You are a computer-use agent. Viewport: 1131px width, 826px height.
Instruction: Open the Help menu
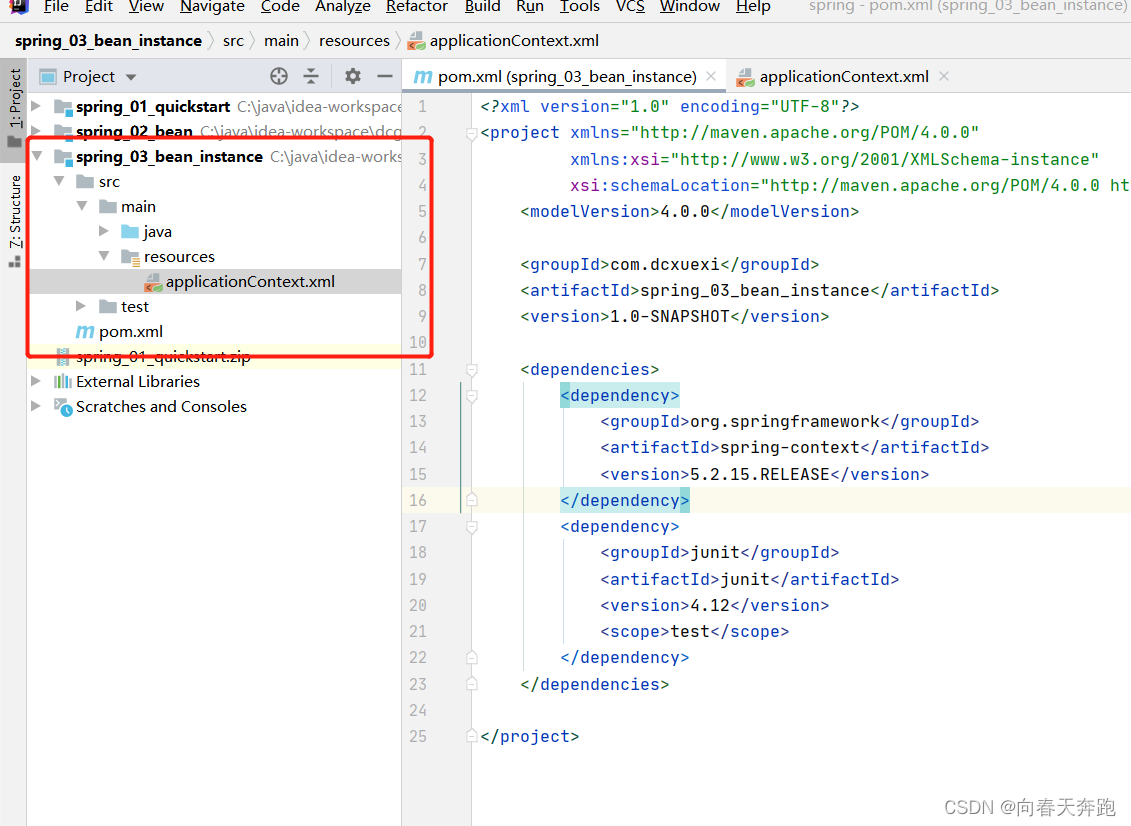pos(753,6)
